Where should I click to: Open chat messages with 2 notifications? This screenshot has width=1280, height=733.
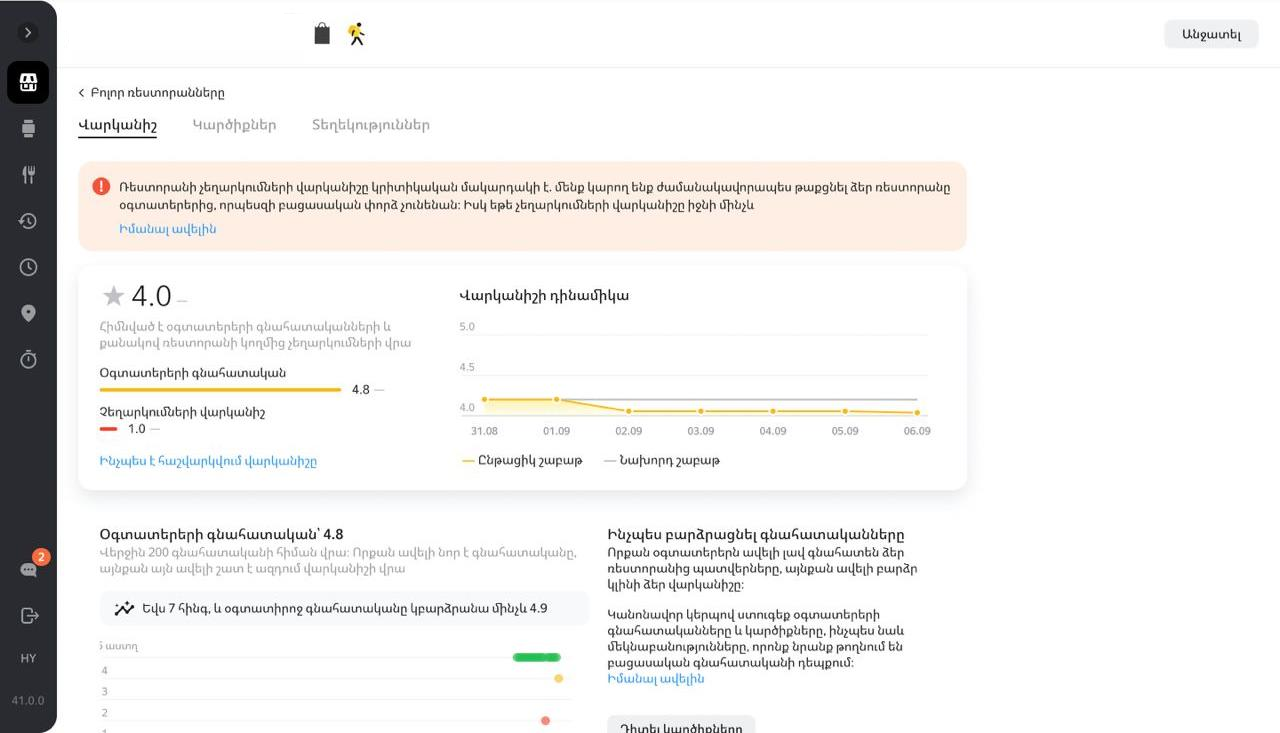(x=29, y=569)
